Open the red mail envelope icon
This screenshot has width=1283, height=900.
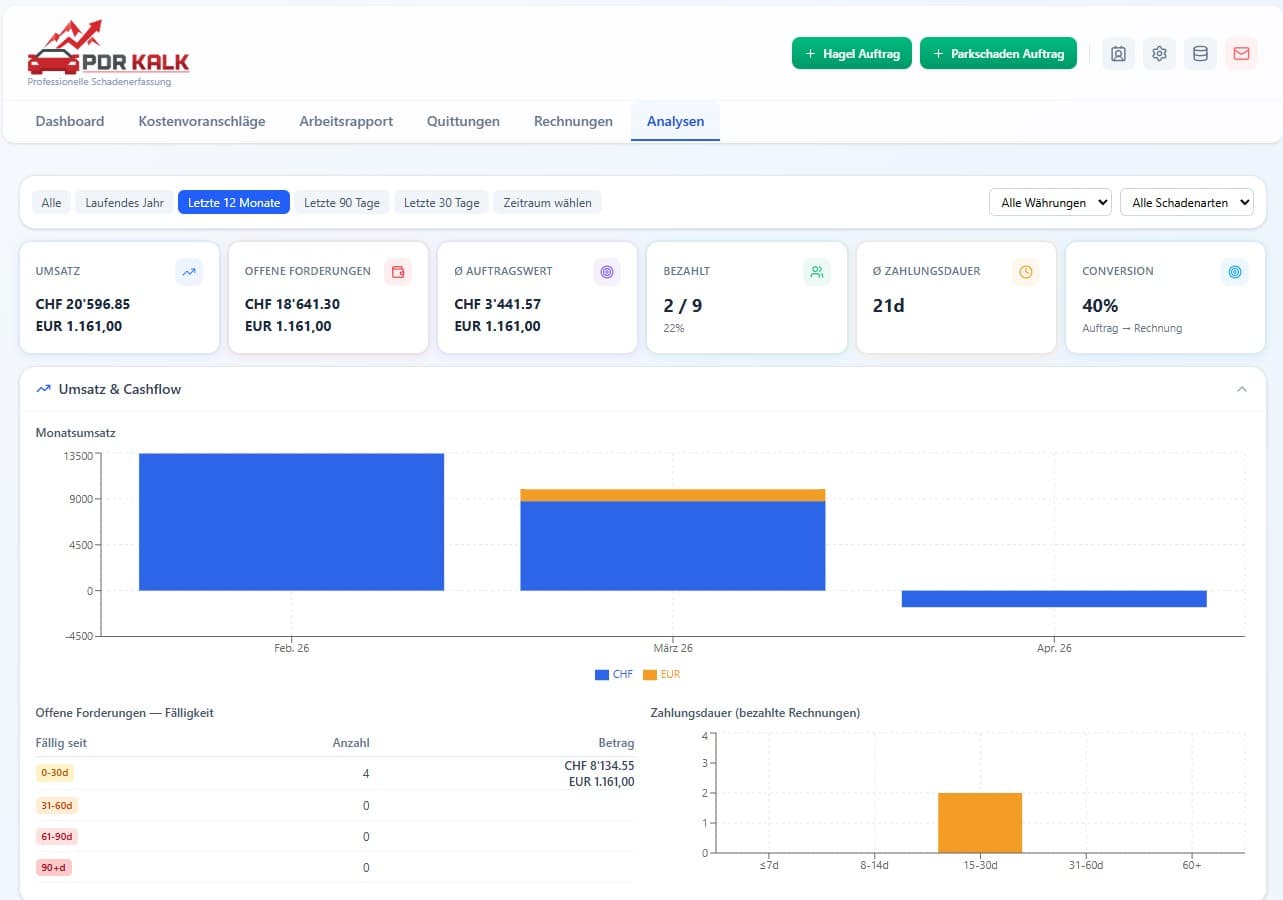coord(1241,53)
